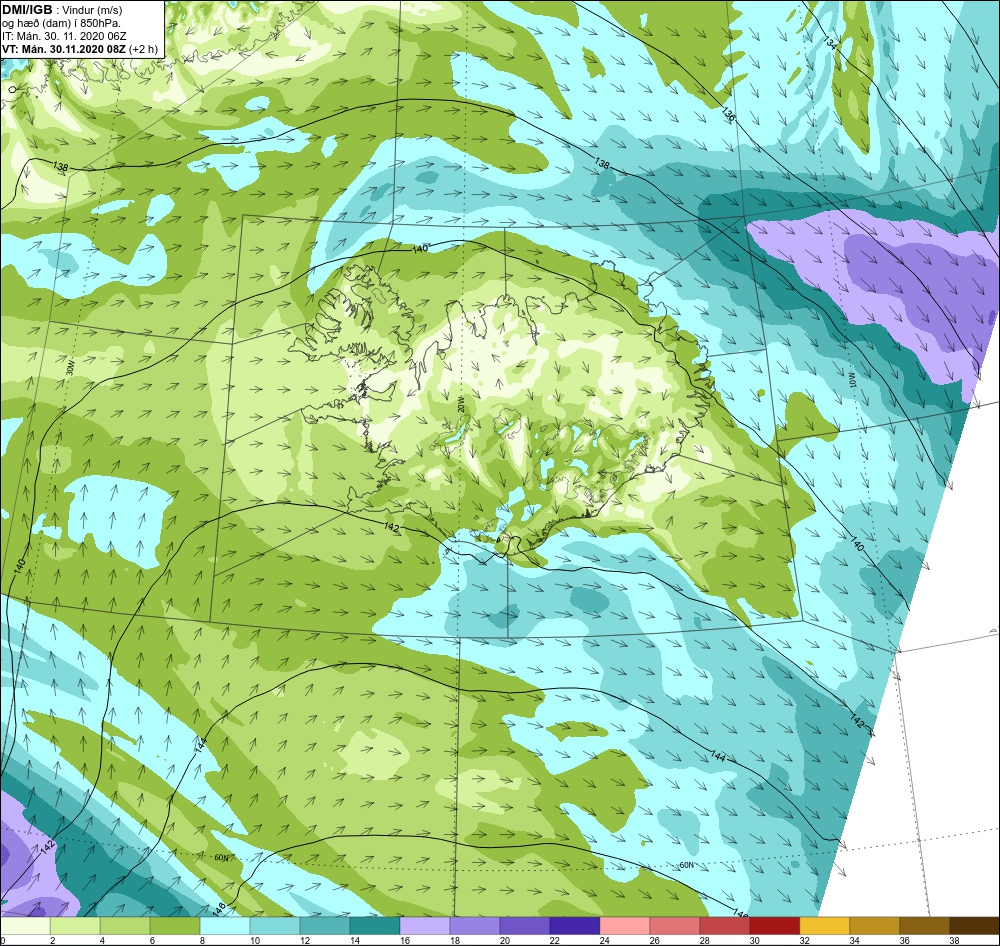The width and height of the screenshot is (1000, 946).
Task: Select the '140' contour label north of Iceland
Action: [x=420, y=249]
